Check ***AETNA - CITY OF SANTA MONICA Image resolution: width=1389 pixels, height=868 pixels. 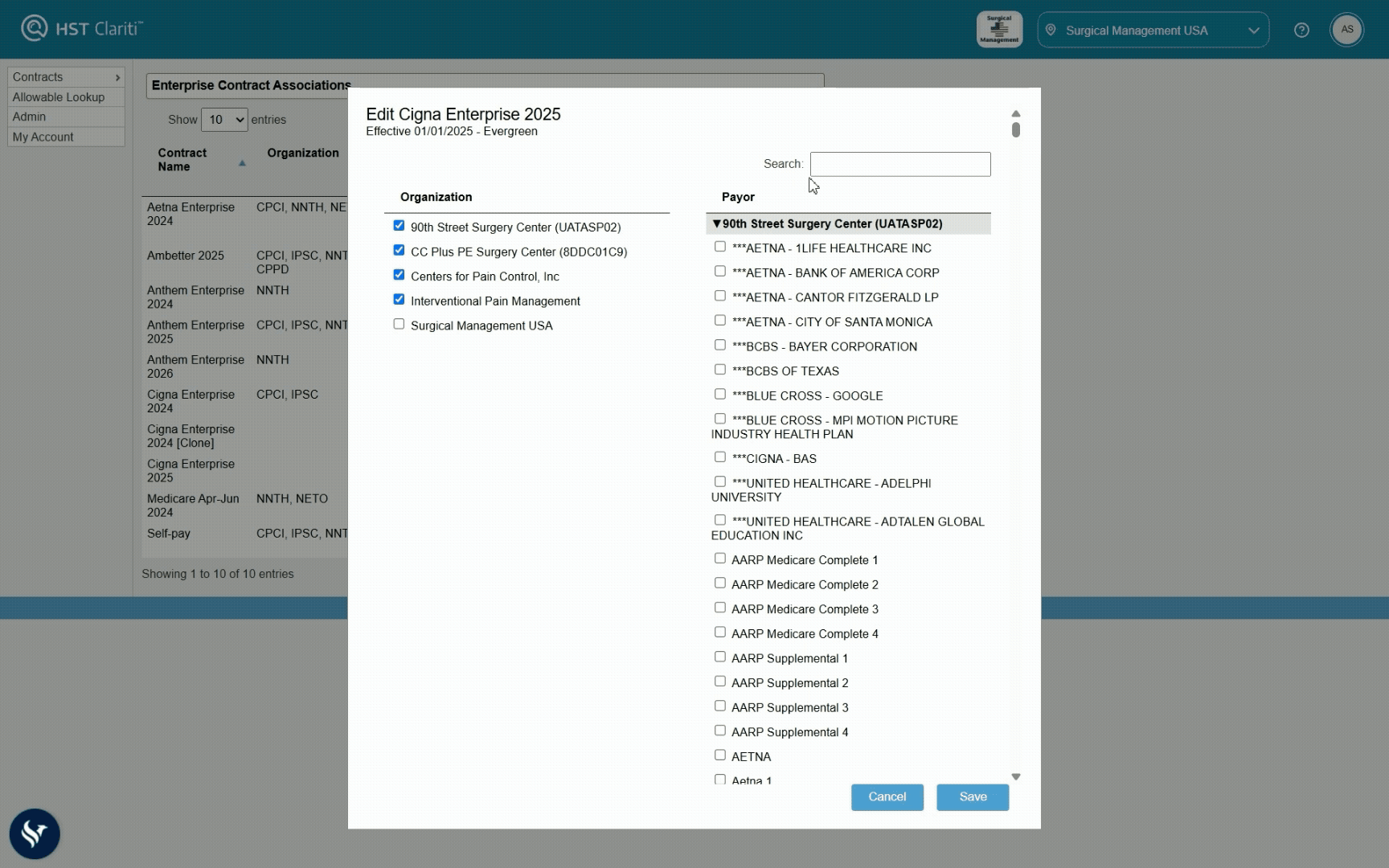[x=720, y=321]
